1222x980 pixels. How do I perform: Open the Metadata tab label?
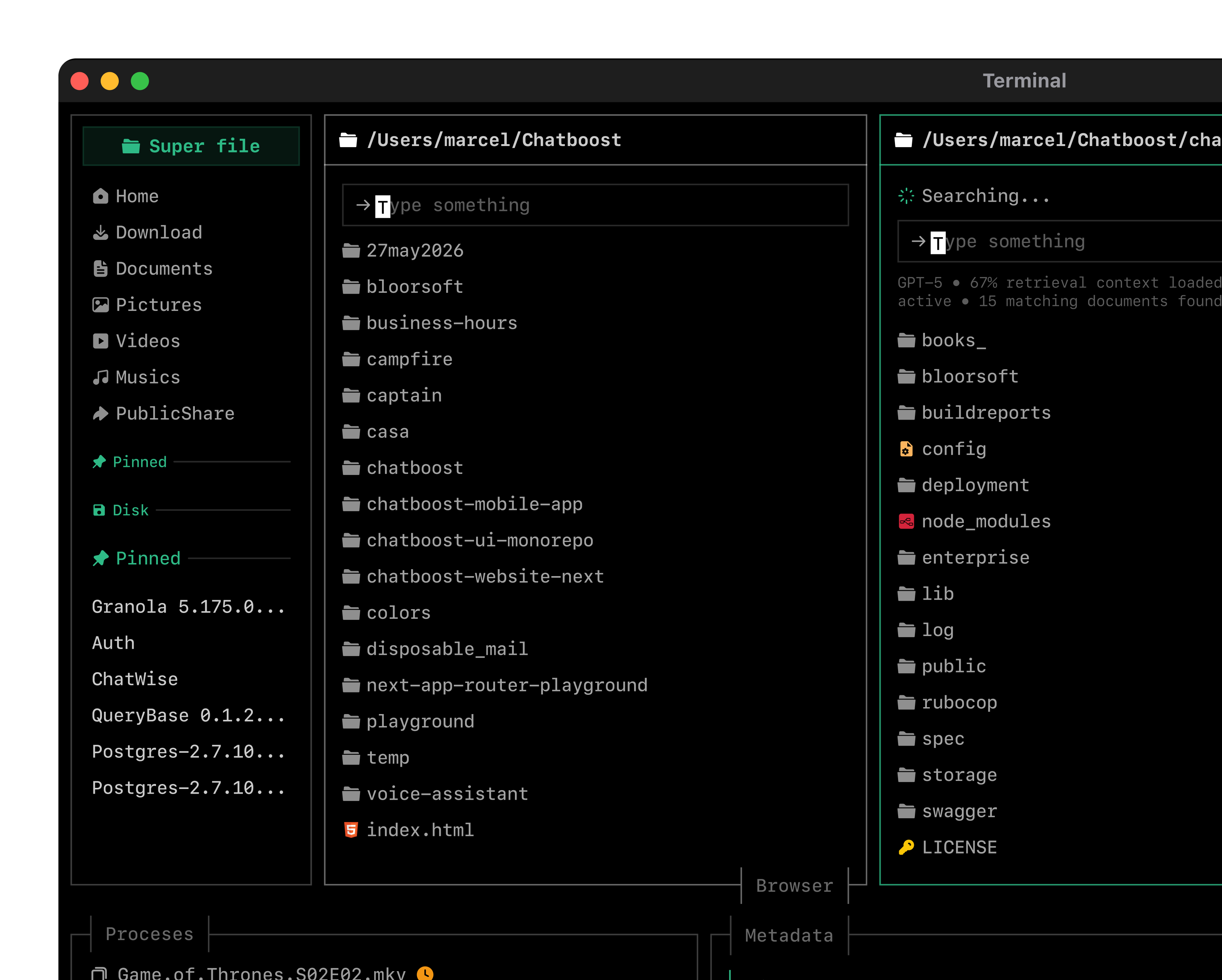[789, 935]
